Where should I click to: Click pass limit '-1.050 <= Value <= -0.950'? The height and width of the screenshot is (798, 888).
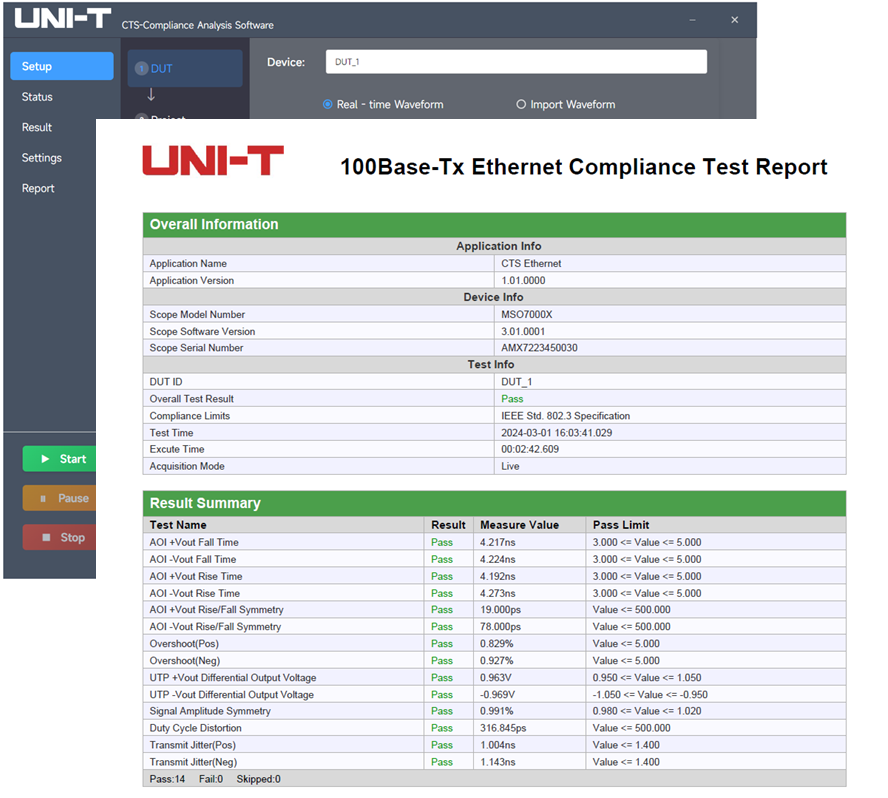point(650,694)
